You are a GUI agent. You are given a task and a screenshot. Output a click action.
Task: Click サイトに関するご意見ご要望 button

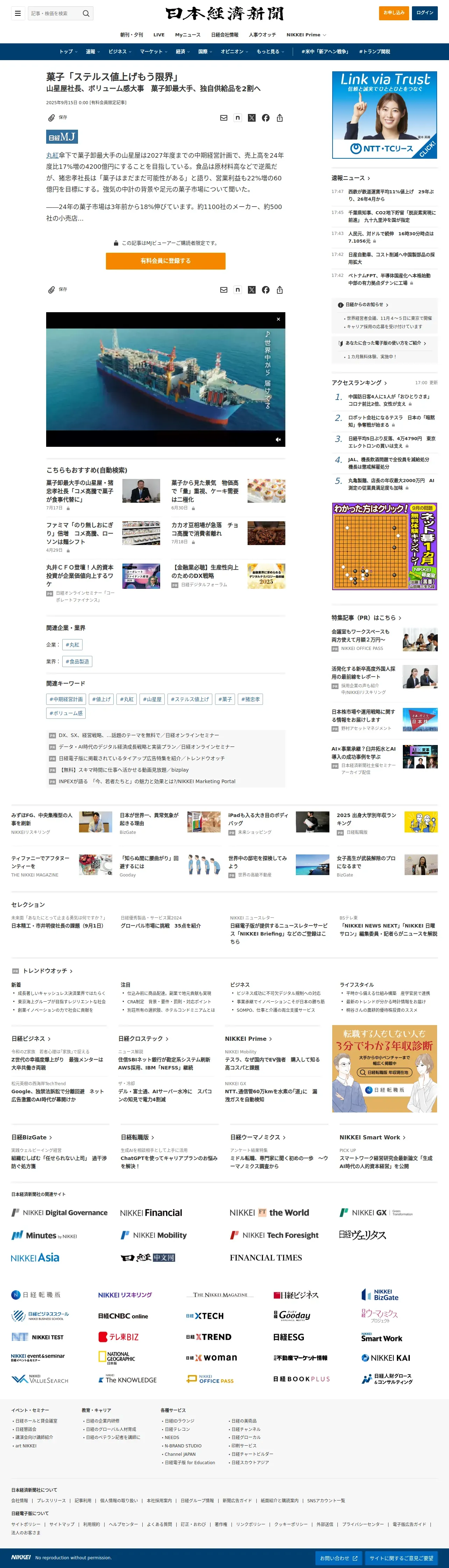click(401, 1558)
